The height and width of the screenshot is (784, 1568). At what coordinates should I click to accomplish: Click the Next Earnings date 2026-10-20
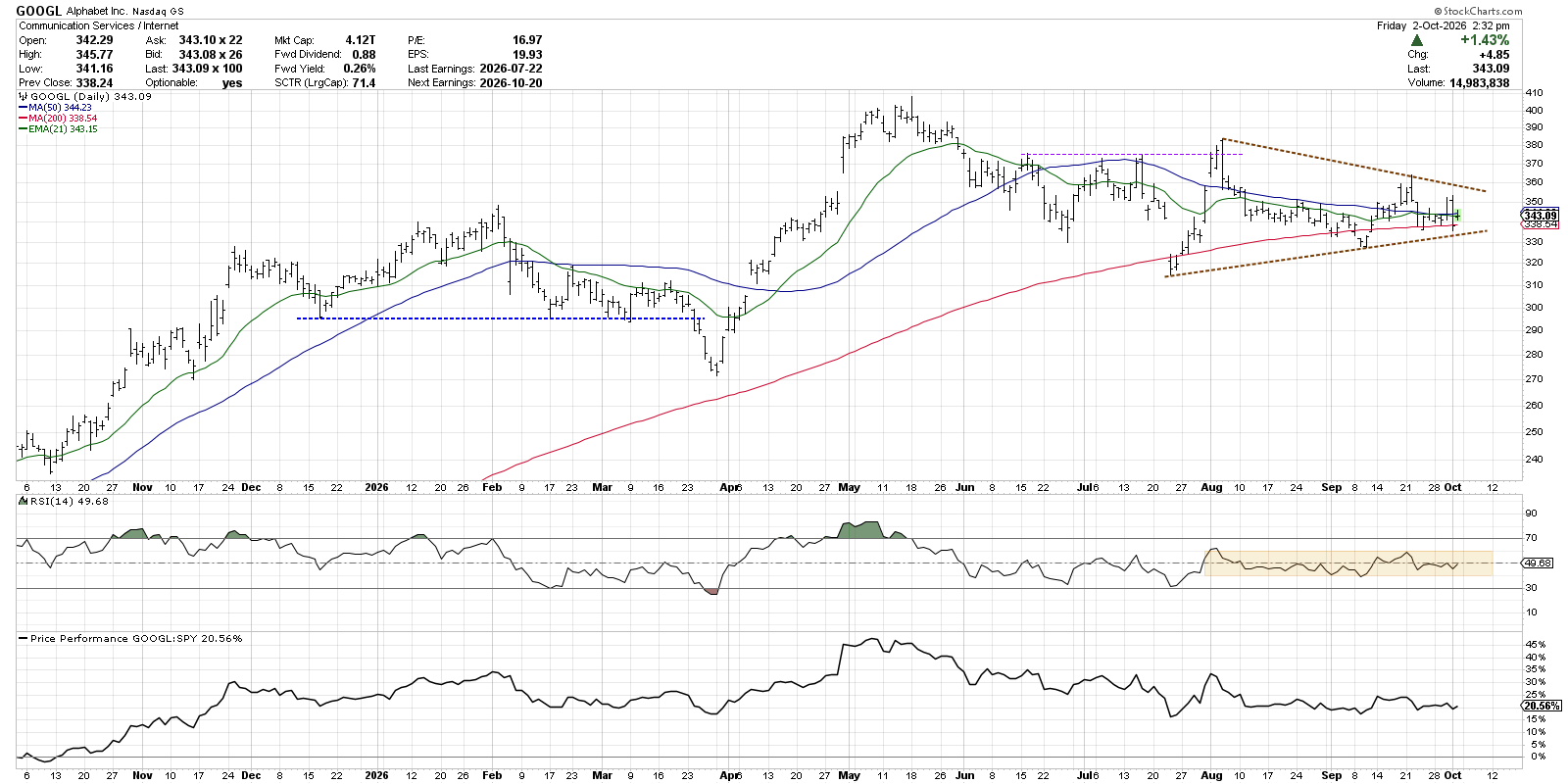(511, 83)
